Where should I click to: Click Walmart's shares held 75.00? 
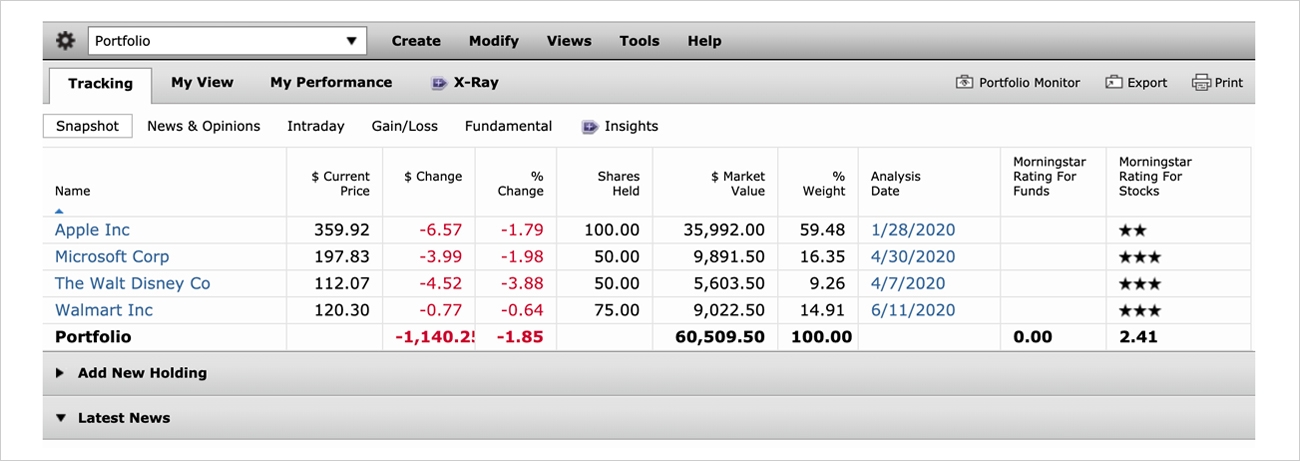pyautogui.click(x=616, y=311)
